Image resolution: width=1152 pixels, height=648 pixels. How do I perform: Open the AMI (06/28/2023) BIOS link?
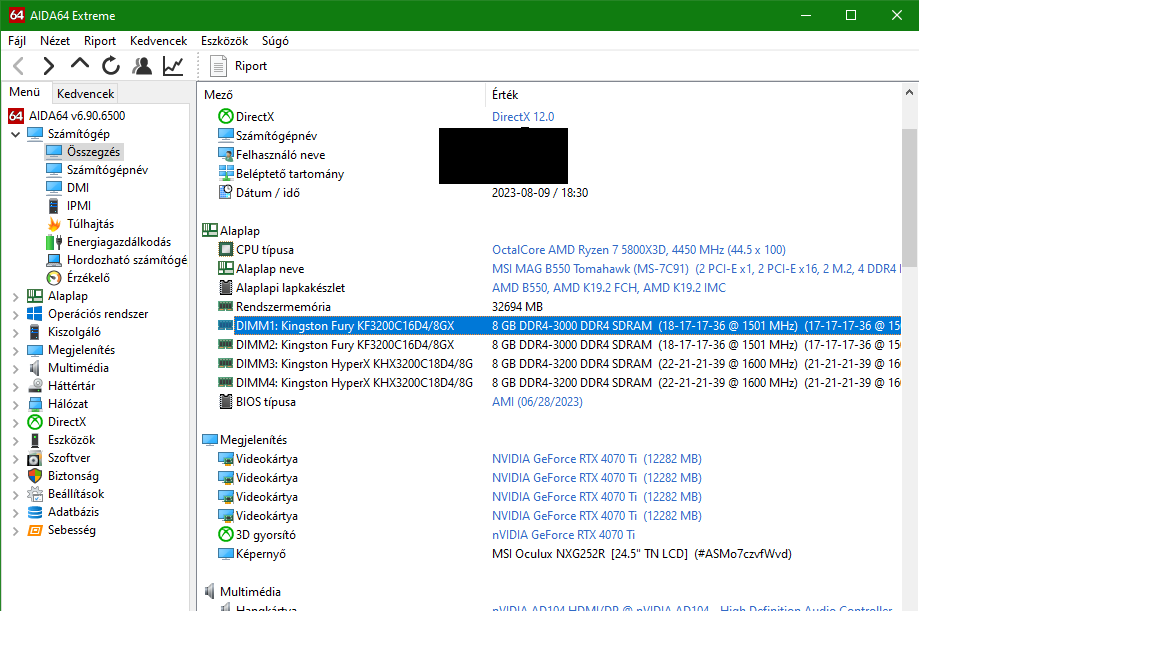(x=537, y=402)
